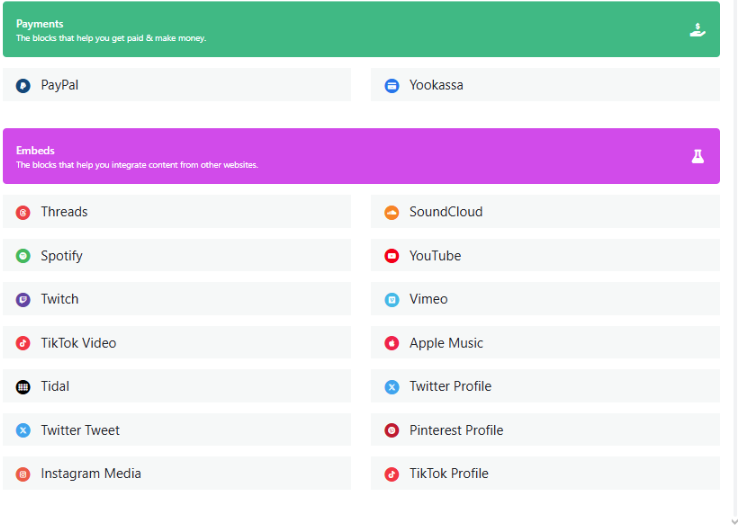Click the Threads logo icon
The width and height of the screenshot is (740, 528).
(x=23, y=212)
